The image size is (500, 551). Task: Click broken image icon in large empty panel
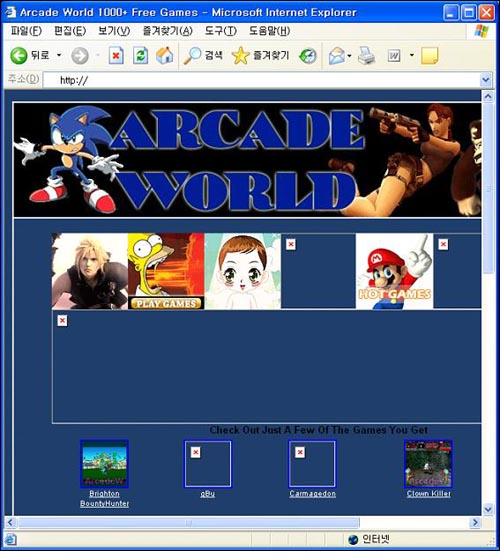tap(62, 320)
